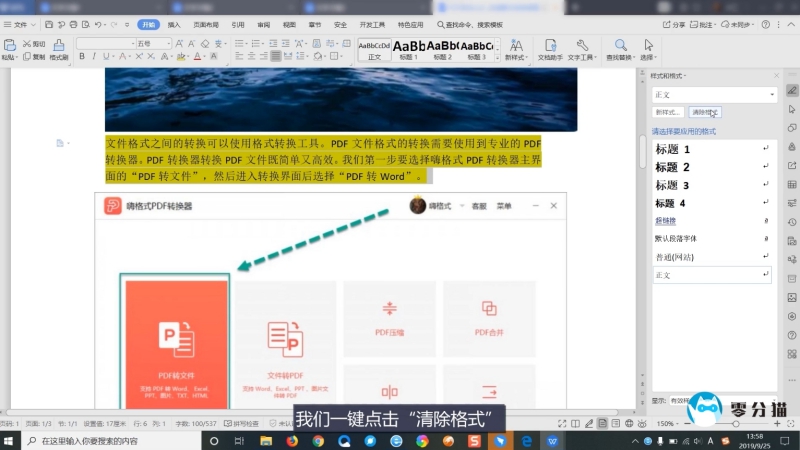This screenshot has width=800, height=450.
Task: Click the 新样式 (New Style) button
Action: point(668,112)
